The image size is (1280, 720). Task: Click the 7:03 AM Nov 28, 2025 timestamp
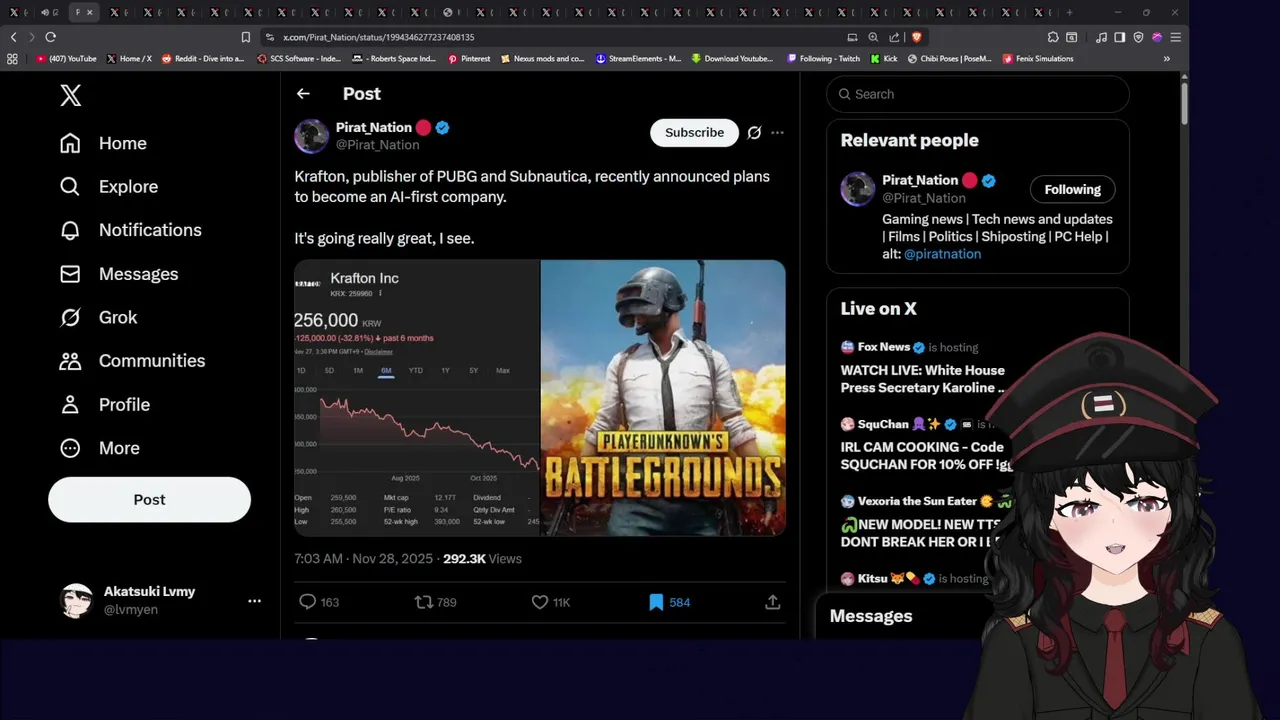pyautogui.click(x=363, y=559)
